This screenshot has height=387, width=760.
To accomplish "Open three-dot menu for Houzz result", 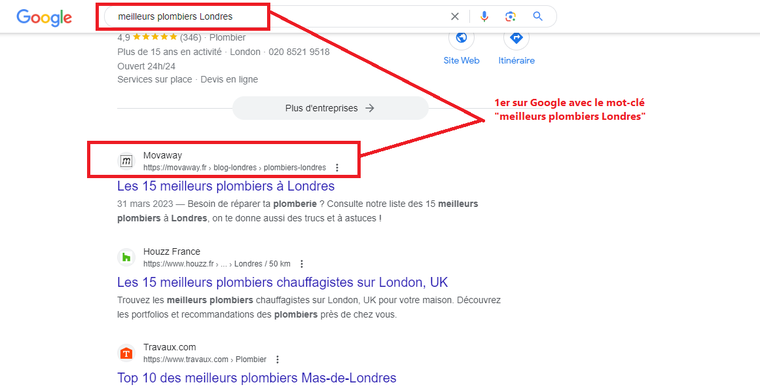I will tap(301, 264).
